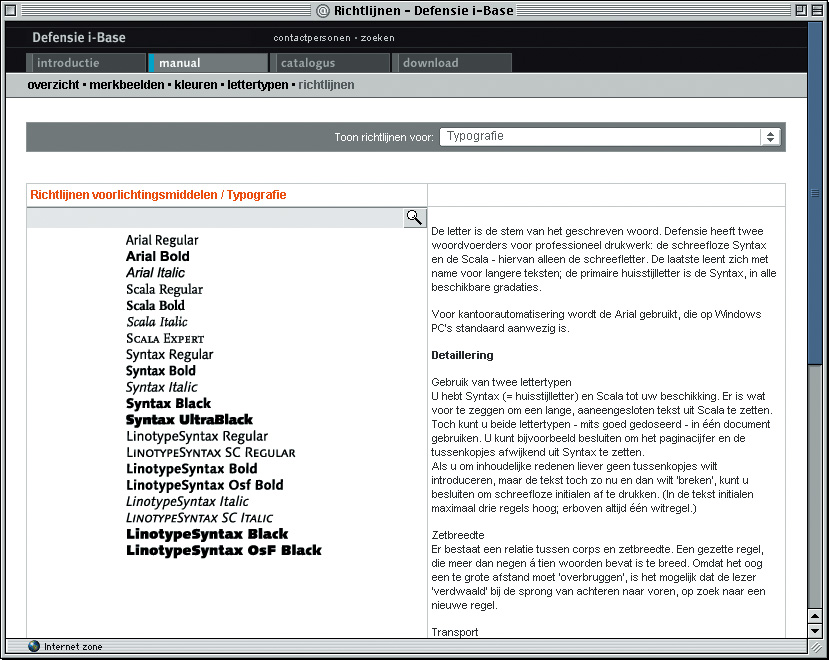Switch to the introductie tab
This screenshot has height=660, width=829.
86,63
